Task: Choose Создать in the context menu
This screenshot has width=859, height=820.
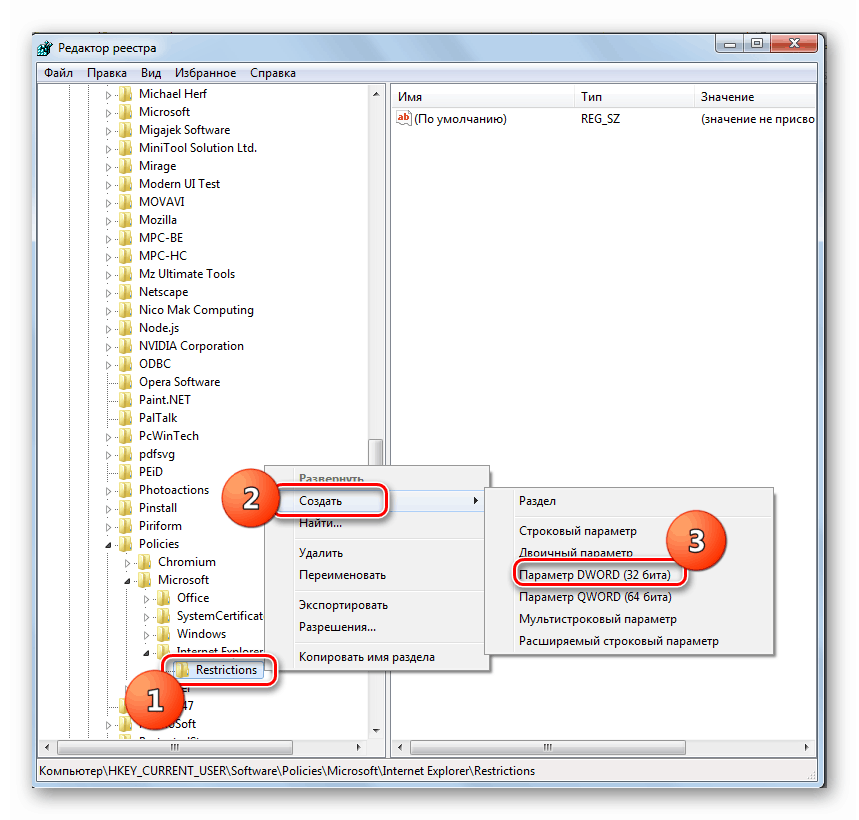Action: tap(377, 501)
